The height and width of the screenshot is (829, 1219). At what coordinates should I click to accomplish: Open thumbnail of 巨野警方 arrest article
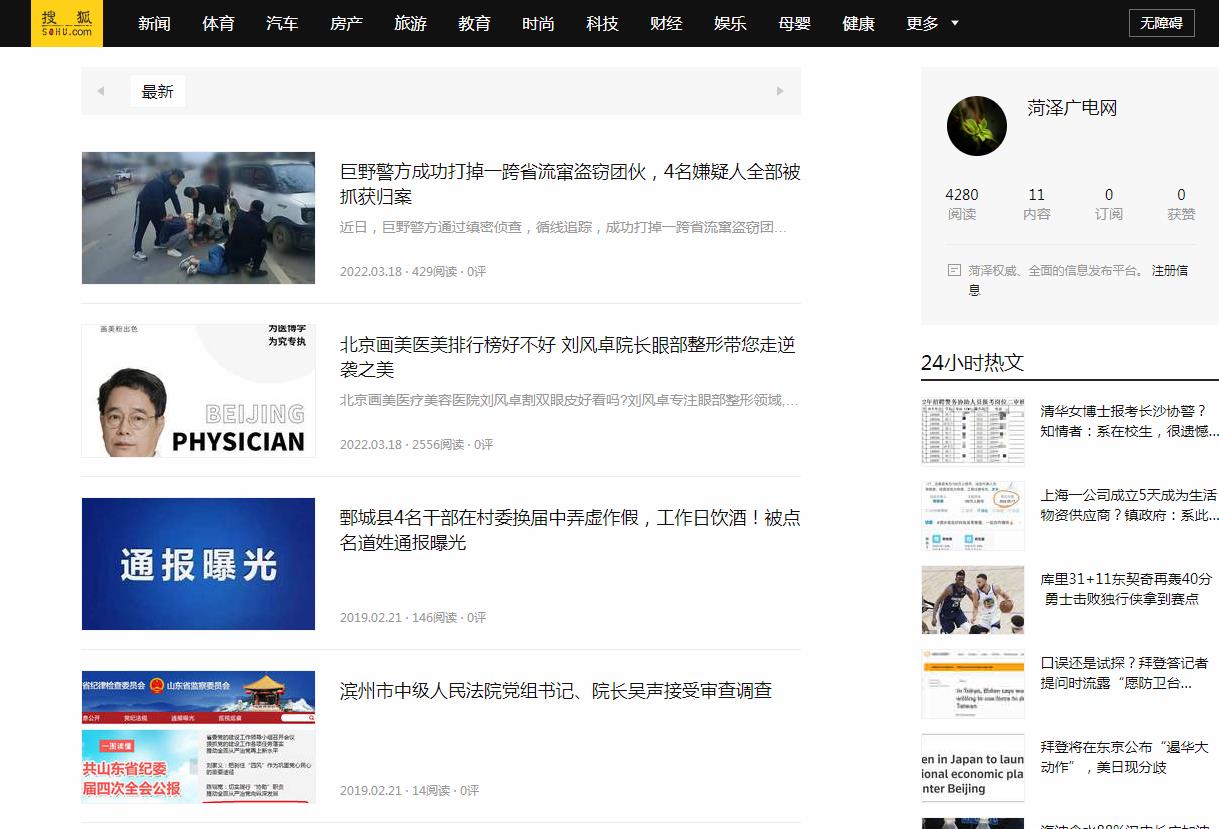point(198,218)
